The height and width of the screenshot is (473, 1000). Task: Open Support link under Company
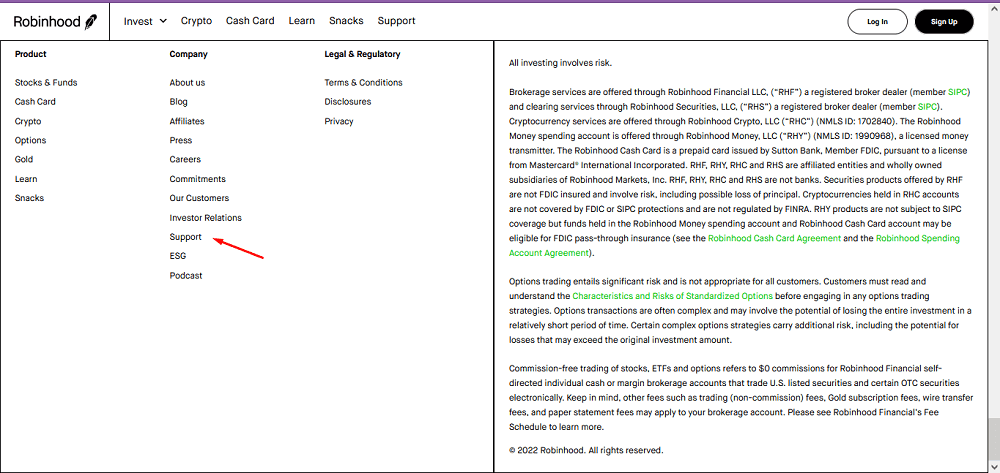tap(186, 237)
